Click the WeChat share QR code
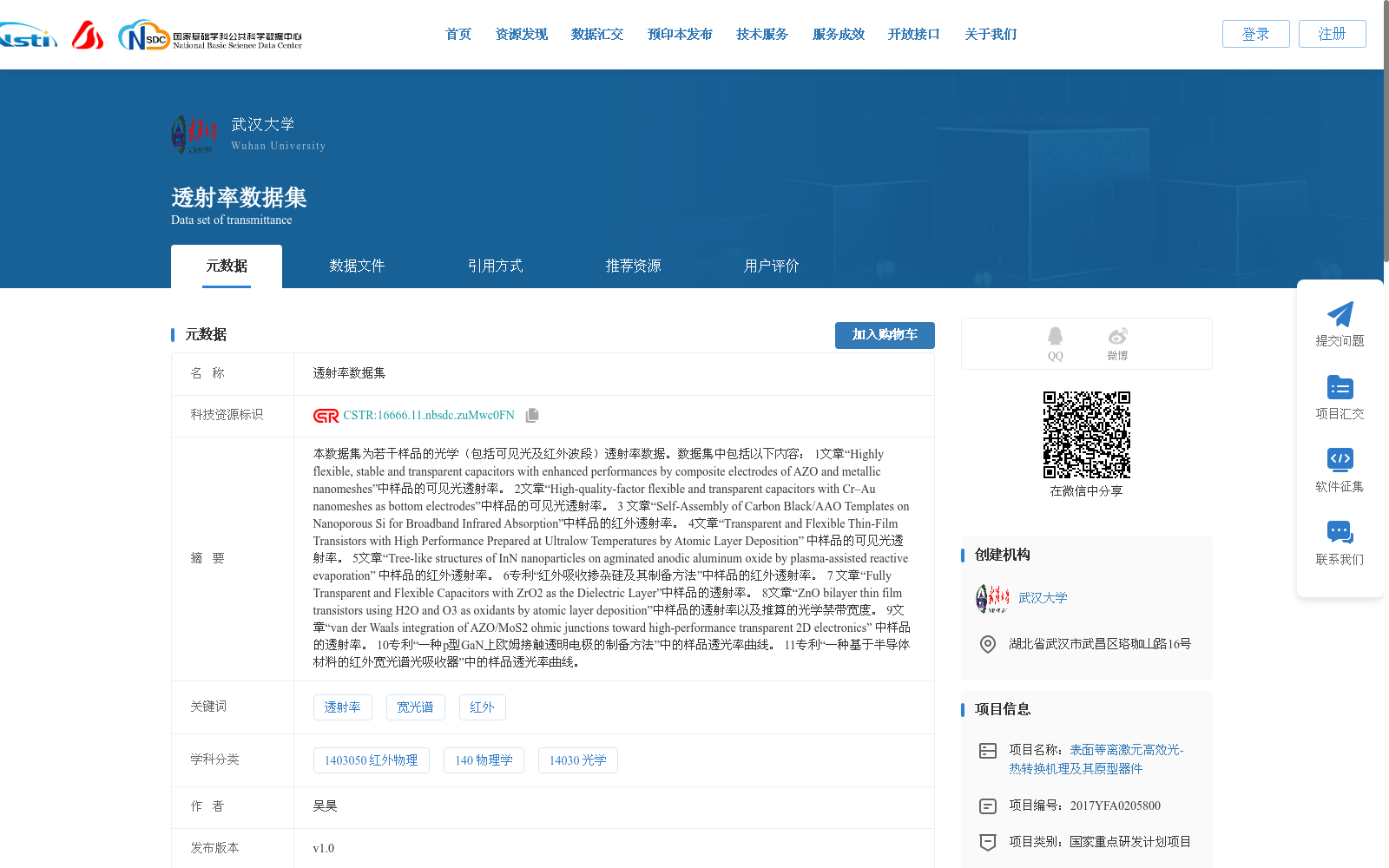This screenshot has width=1389, height=868. pos(1087,435)
